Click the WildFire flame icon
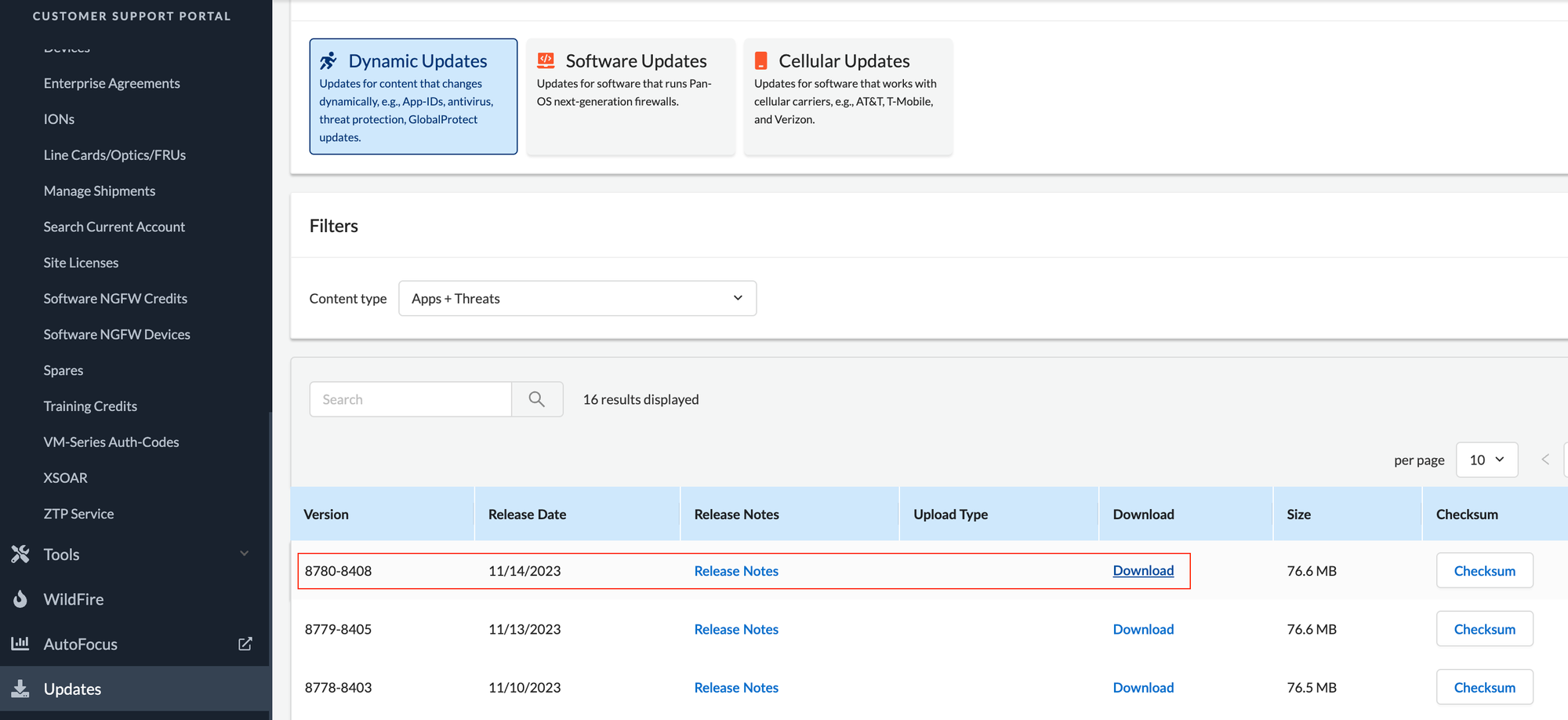 (x=20, y=599)
